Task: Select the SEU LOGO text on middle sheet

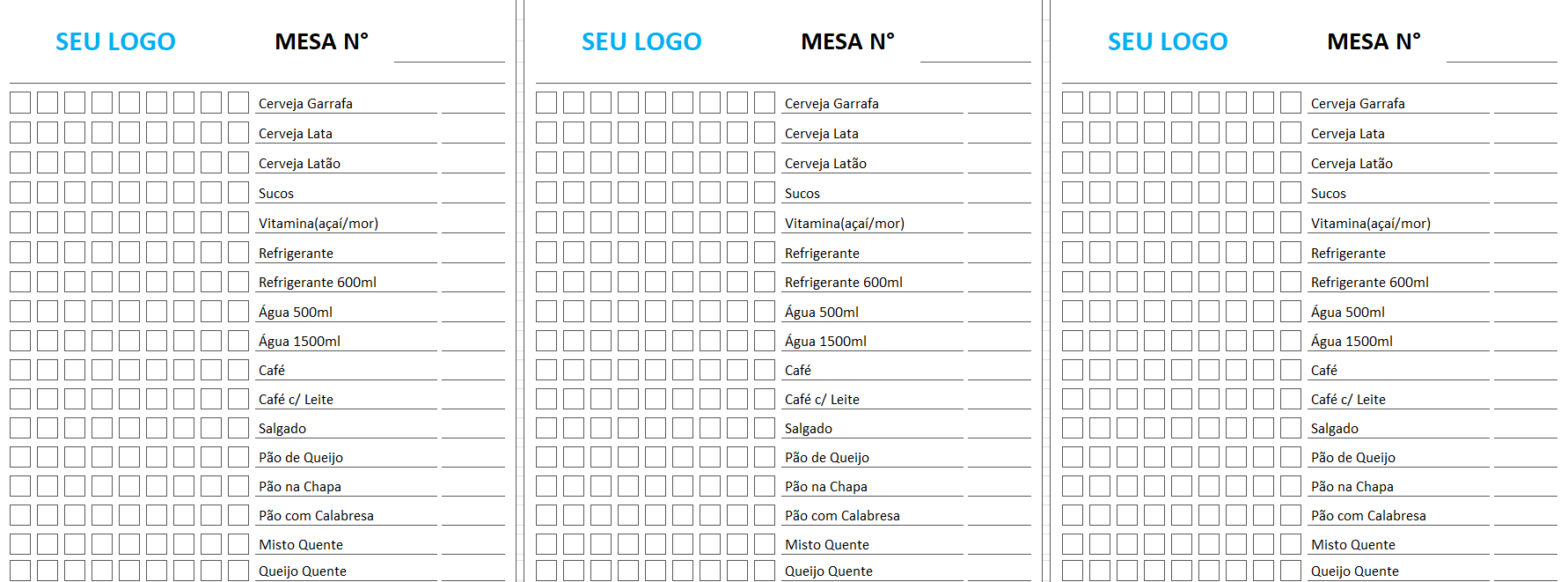Action: click(x=641, y=41)
